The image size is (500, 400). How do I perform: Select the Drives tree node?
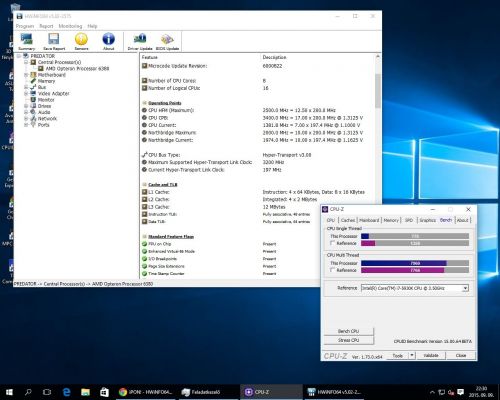[44, 106]
